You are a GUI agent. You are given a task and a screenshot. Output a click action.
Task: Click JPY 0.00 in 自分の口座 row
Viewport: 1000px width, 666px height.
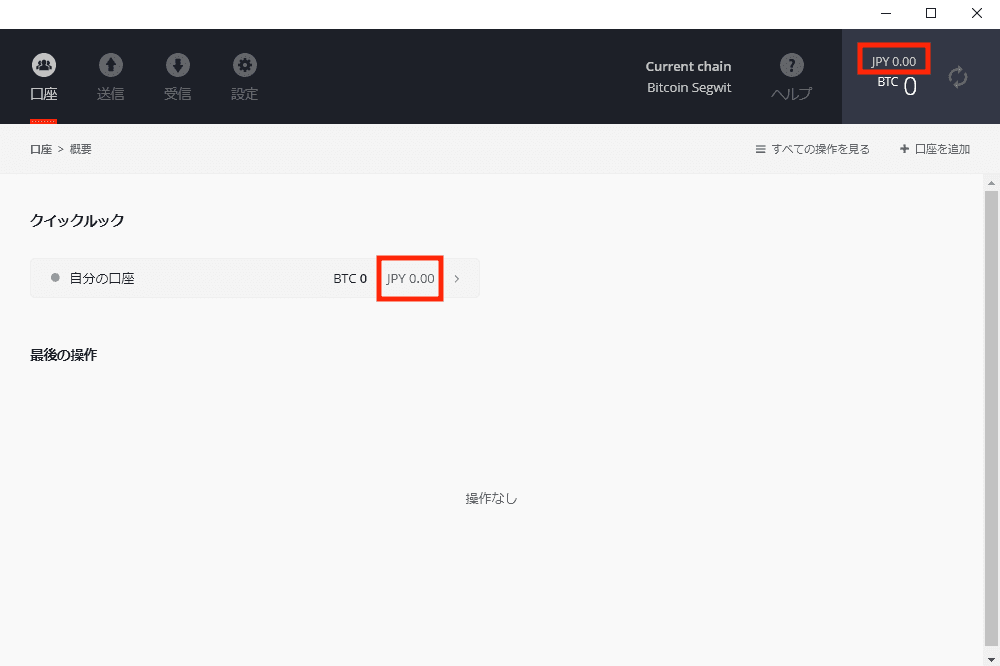410,279
